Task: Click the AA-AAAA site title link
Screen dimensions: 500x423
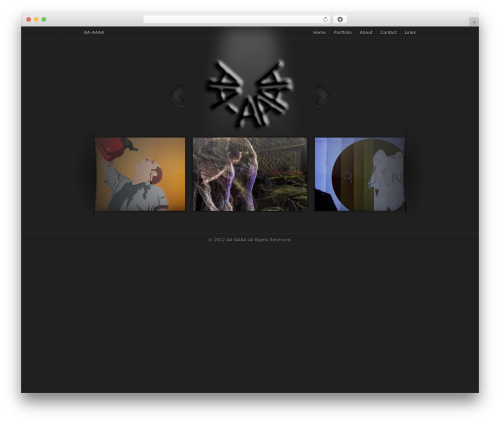Action: 94,32
